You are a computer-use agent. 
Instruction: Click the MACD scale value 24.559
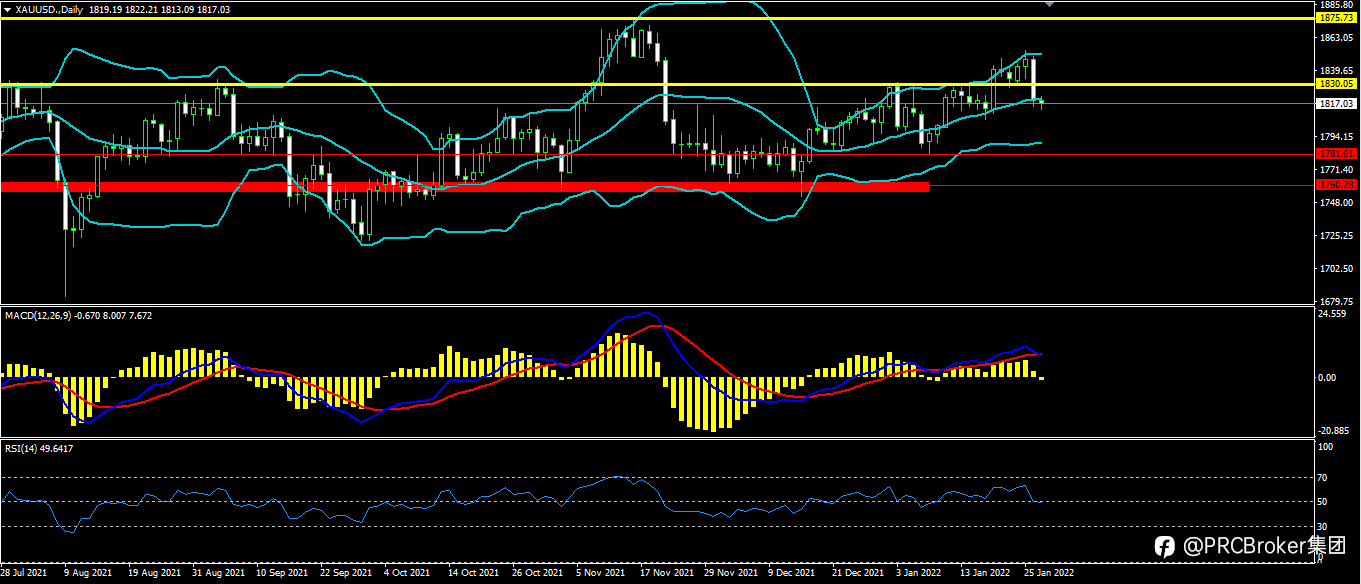[x=1334, y=314]
